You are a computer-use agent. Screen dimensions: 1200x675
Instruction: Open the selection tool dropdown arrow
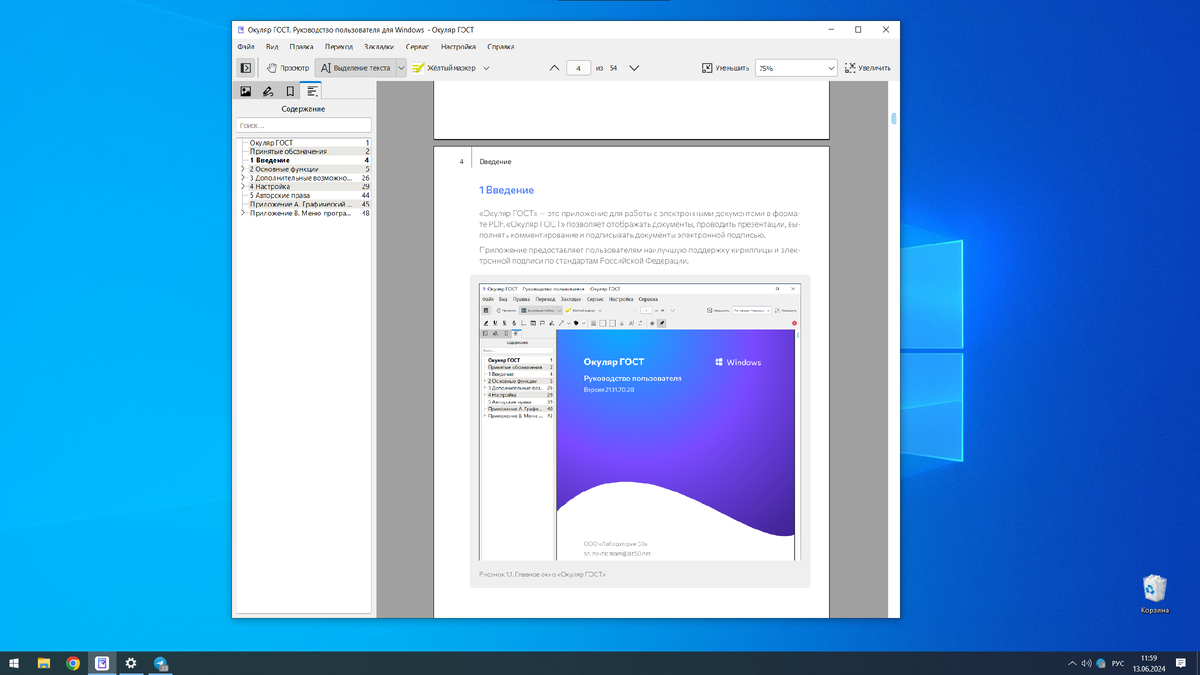401,68
